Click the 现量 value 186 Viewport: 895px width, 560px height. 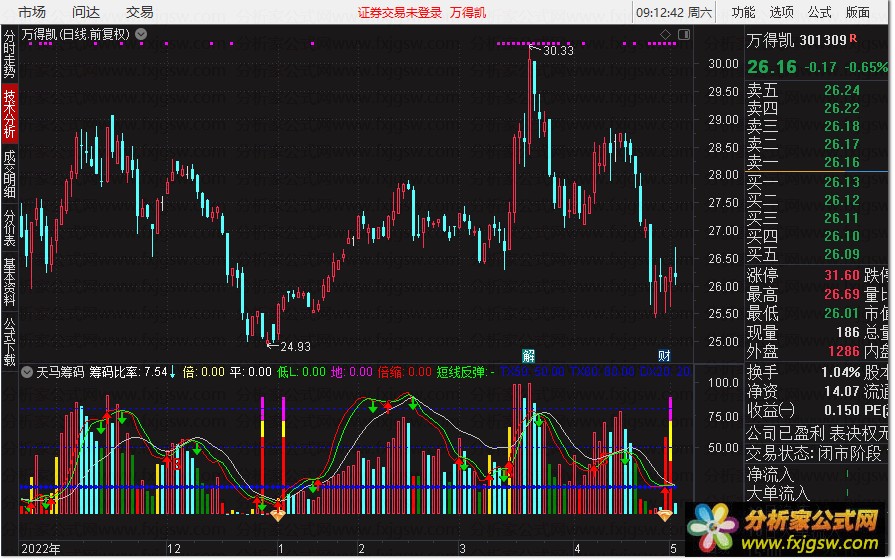[x=848, y=332]
